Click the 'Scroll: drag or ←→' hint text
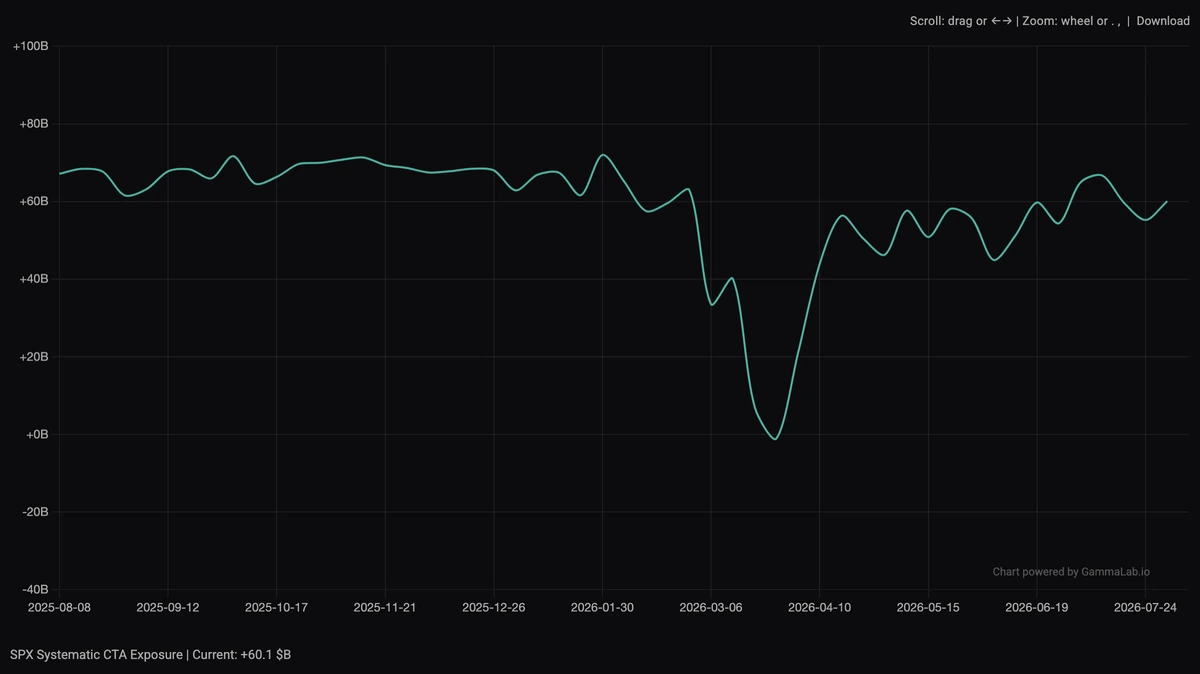 pyautogui.click(x=961, y=21)
